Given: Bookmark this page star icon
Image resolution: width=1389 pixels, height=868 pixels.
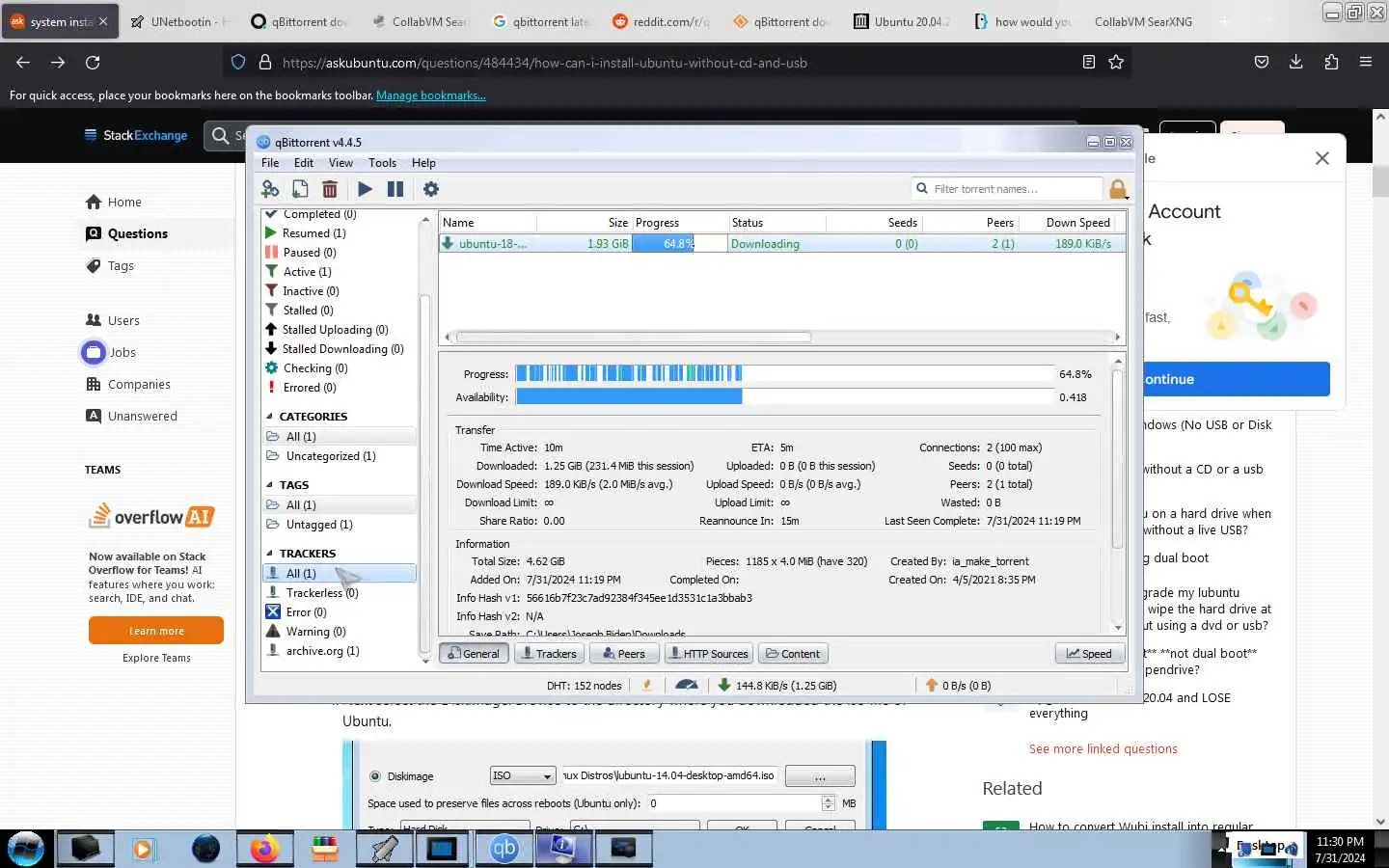Looking at the screenshot, I should pyautogui.click(x=1116, y=63).
